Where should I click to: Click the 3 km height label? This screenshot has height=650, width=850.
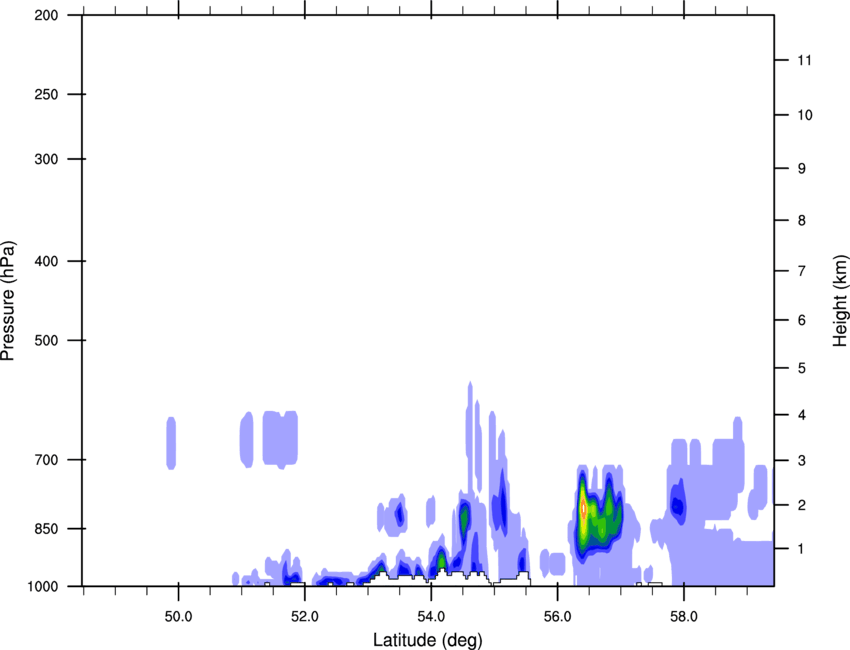(802, 461)
